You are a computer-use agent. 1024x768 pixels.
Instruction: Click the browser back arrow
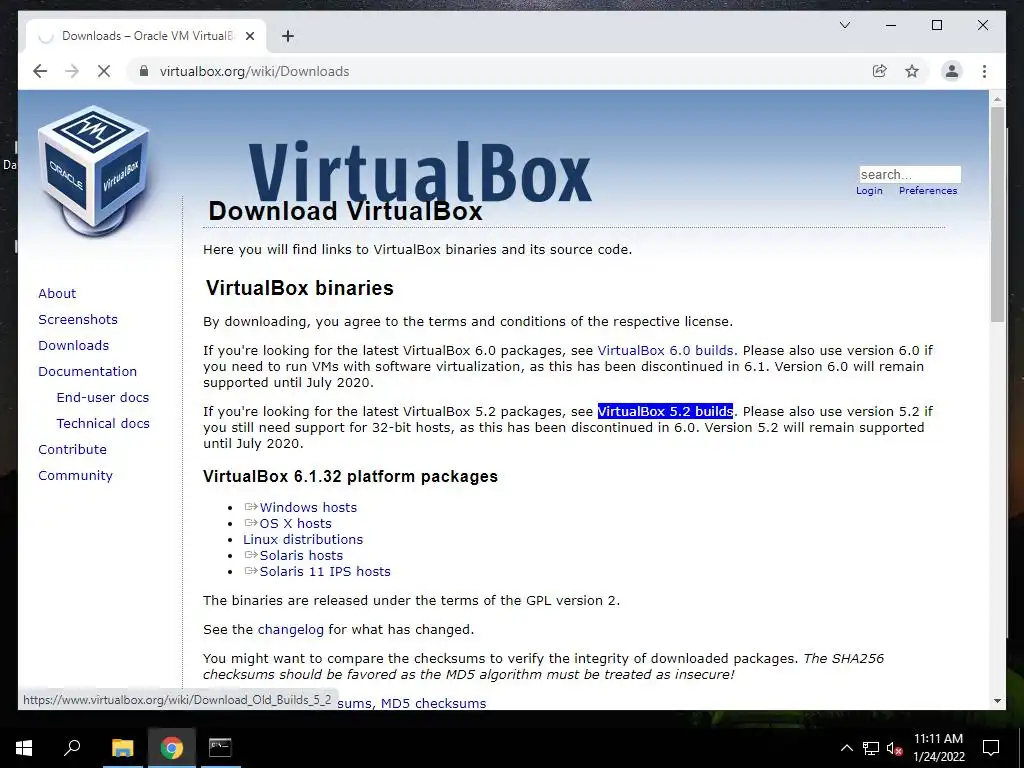(40, 71)
